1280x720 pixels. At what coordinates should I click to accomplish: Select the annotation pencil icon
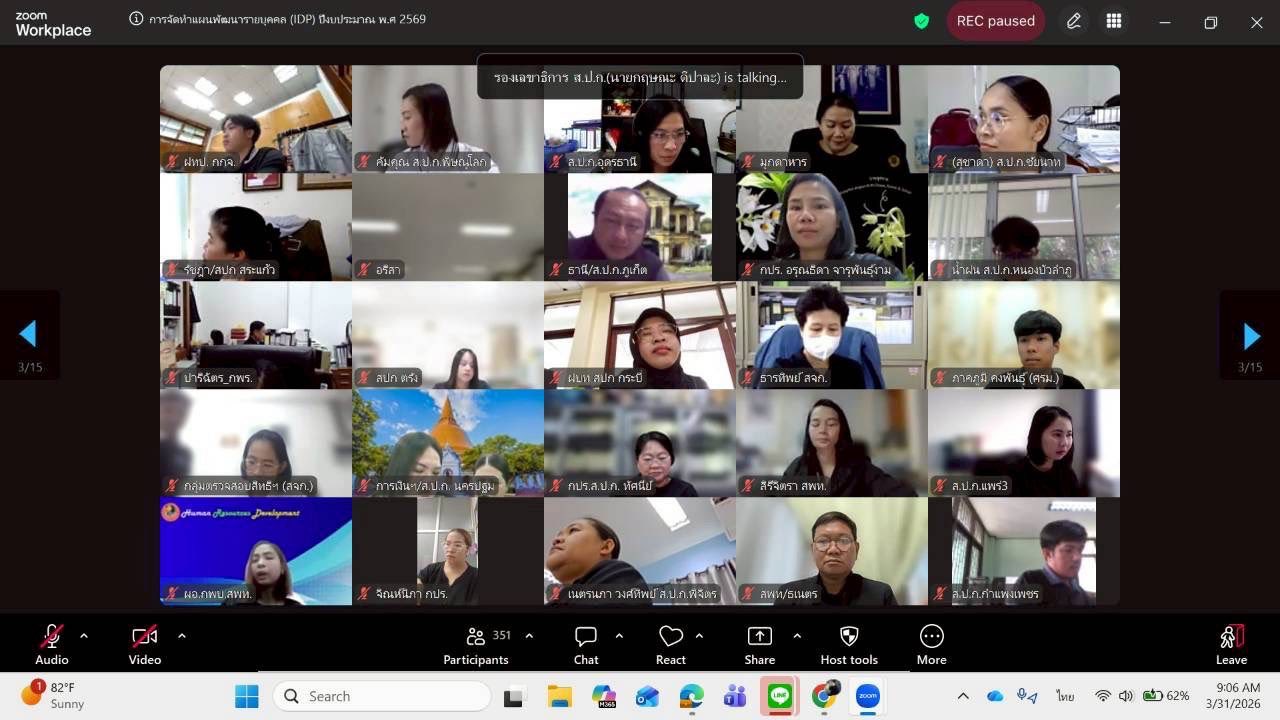[x=1073, y=20]
